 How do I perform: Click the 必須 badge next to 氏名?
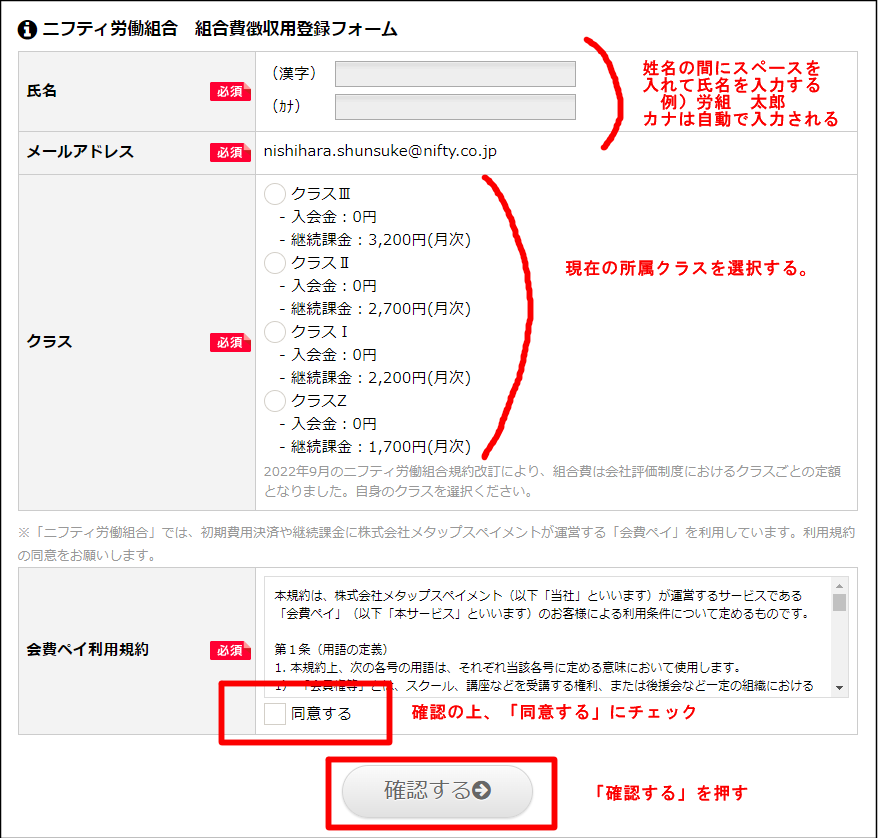[229, 91]
